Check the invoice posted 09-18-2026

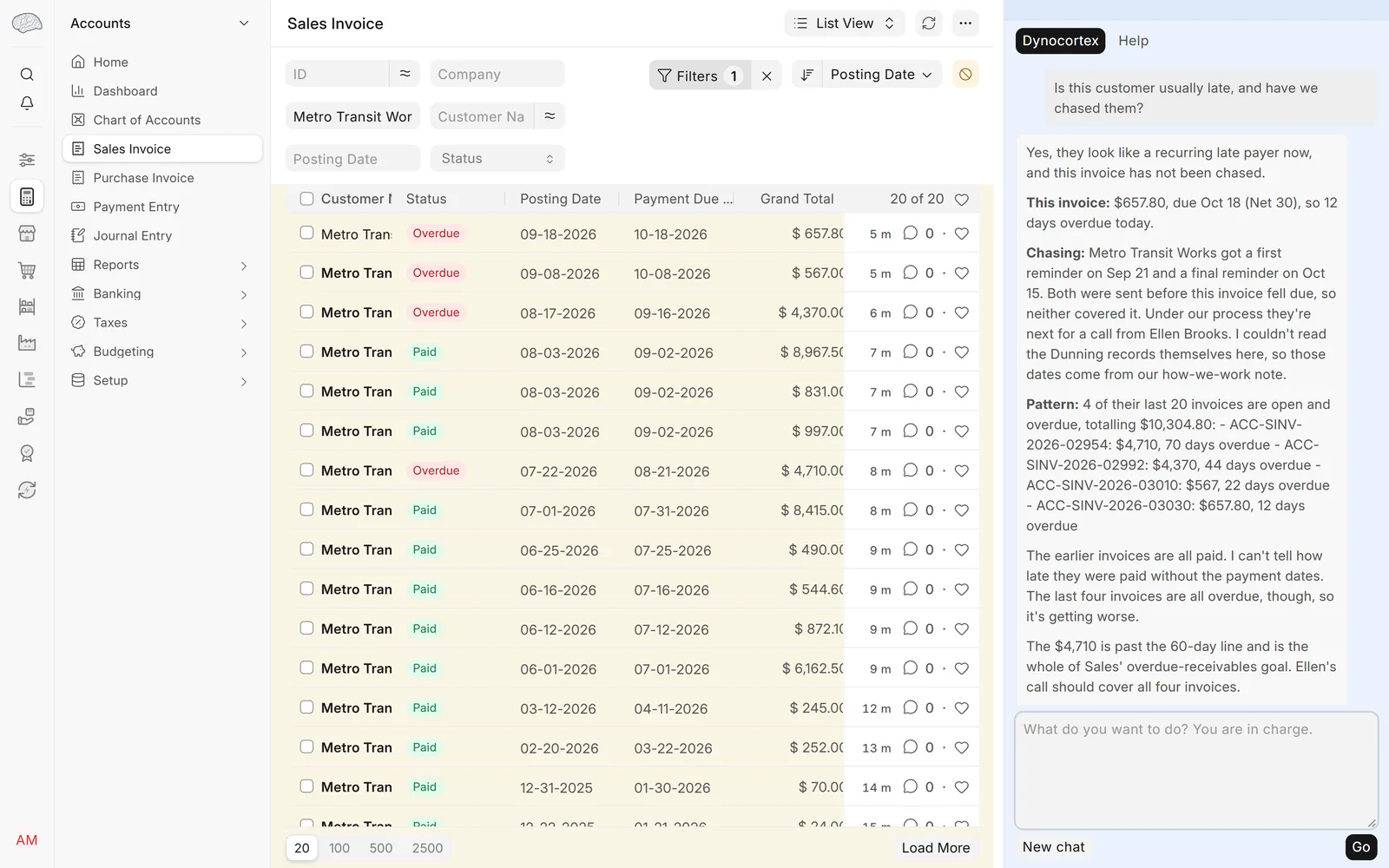(306, 233)
